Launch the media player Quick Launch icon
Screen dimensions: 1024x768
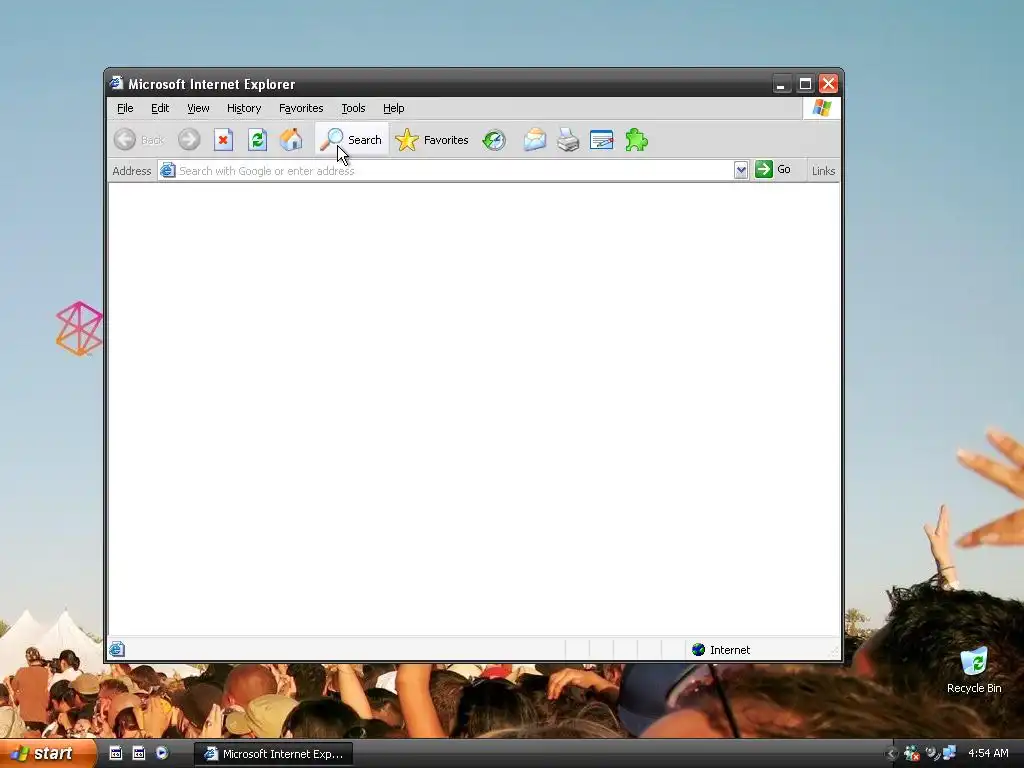(161, 753)
